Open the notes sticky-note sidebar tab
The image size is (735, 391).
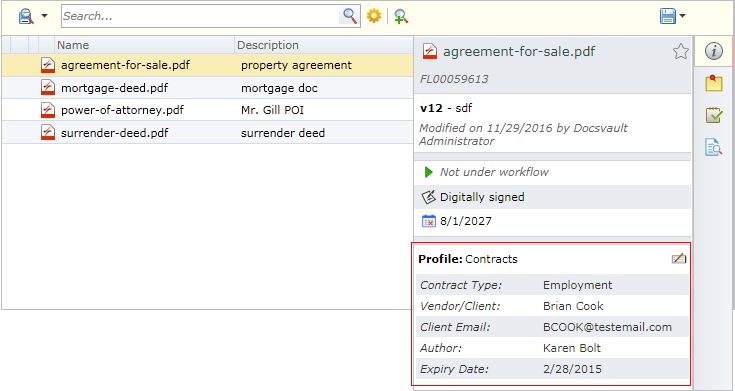pyautogui.click(x=713, y=83)
